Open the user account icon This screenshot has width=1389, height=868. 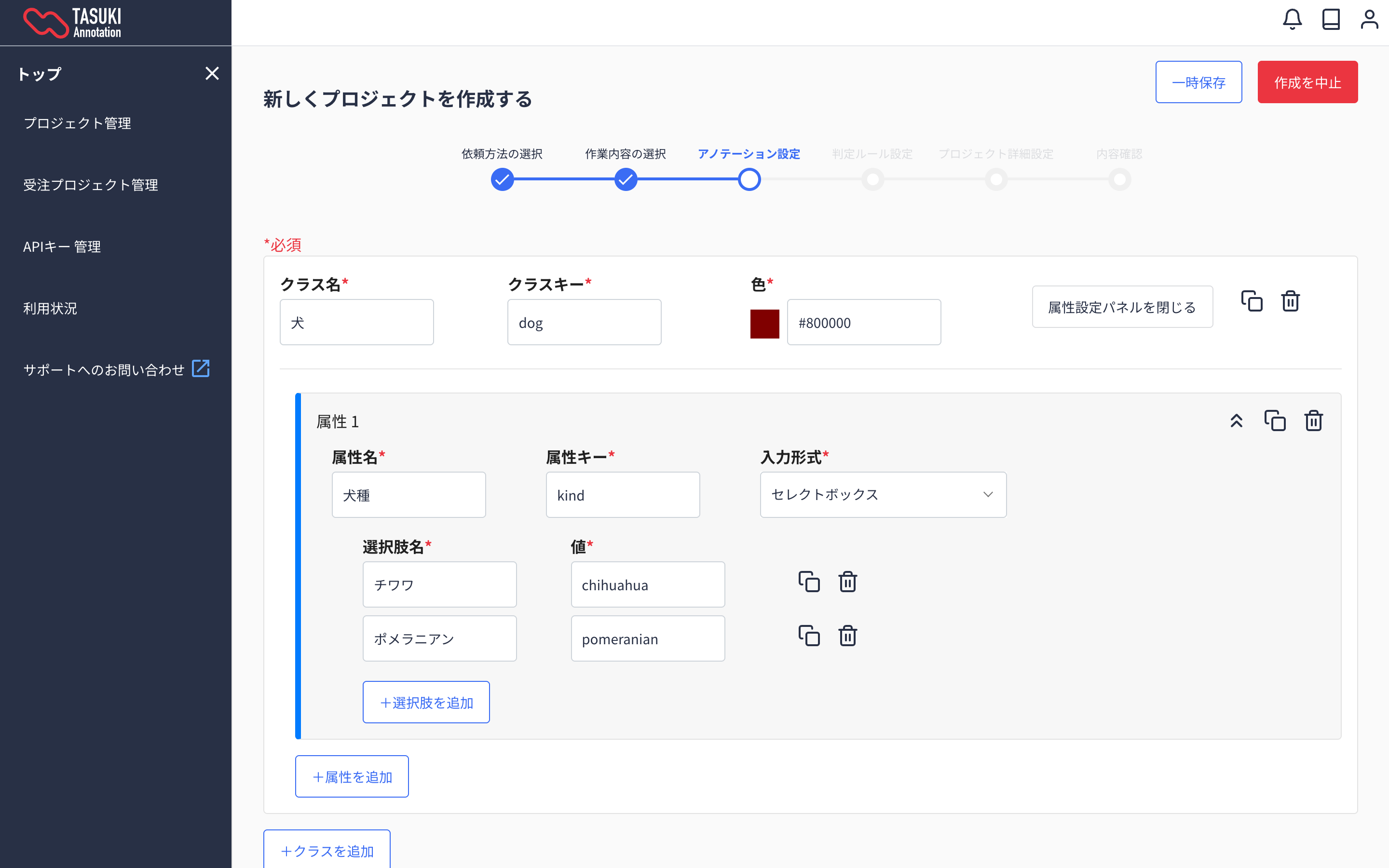point(1369,19)
